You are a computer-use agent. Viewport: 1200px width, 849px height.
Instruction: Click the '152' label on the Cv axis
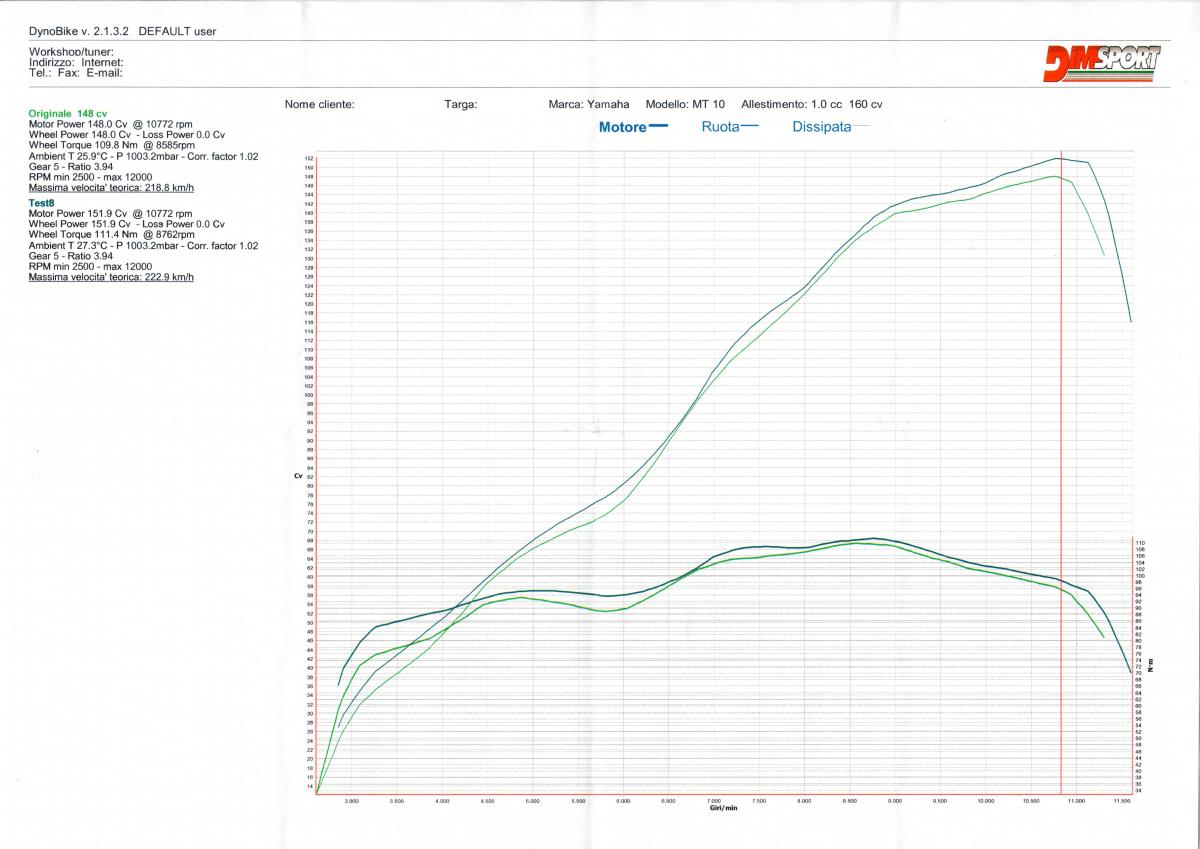309,159
